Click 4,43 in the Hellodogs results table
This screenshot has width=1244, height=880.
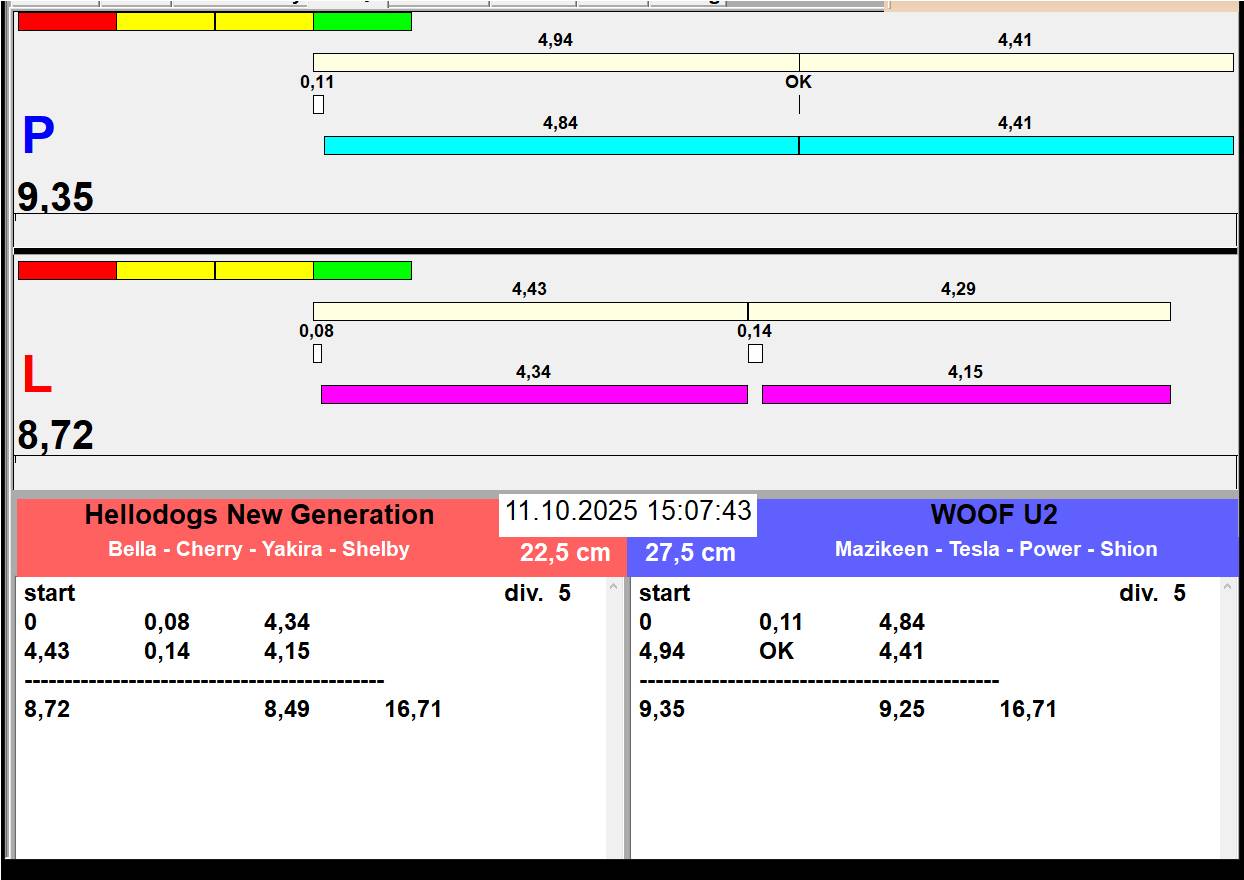pyautogui.click(x=47, y=651)
